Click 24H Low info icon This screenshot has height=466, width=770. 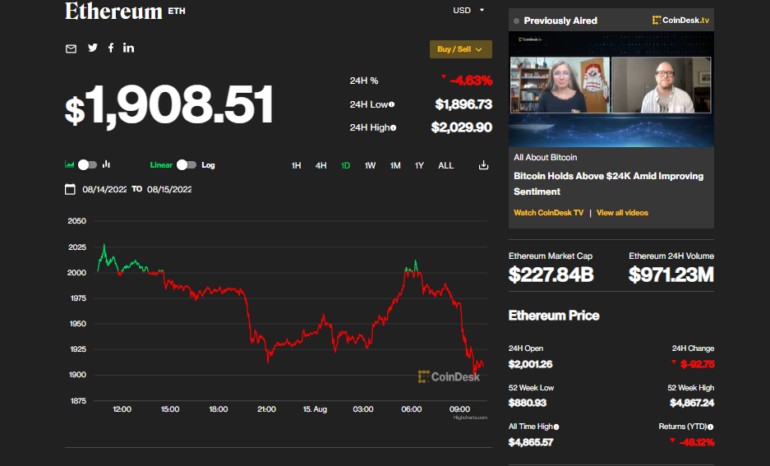(x=391, y=104)
